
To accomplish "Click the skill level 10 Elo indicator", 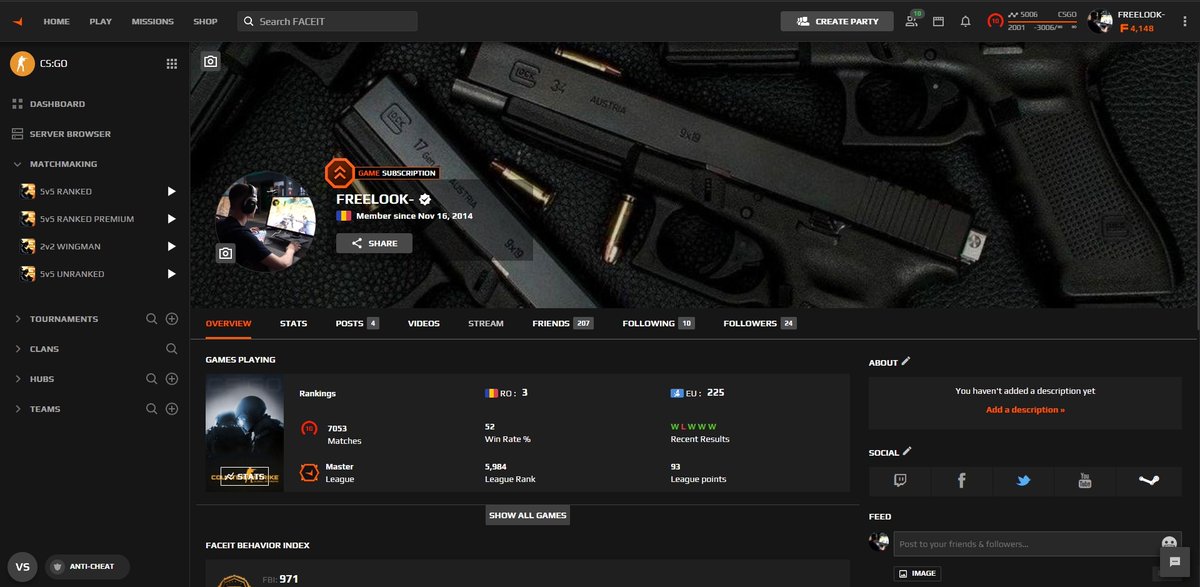I will coord(995,21).
